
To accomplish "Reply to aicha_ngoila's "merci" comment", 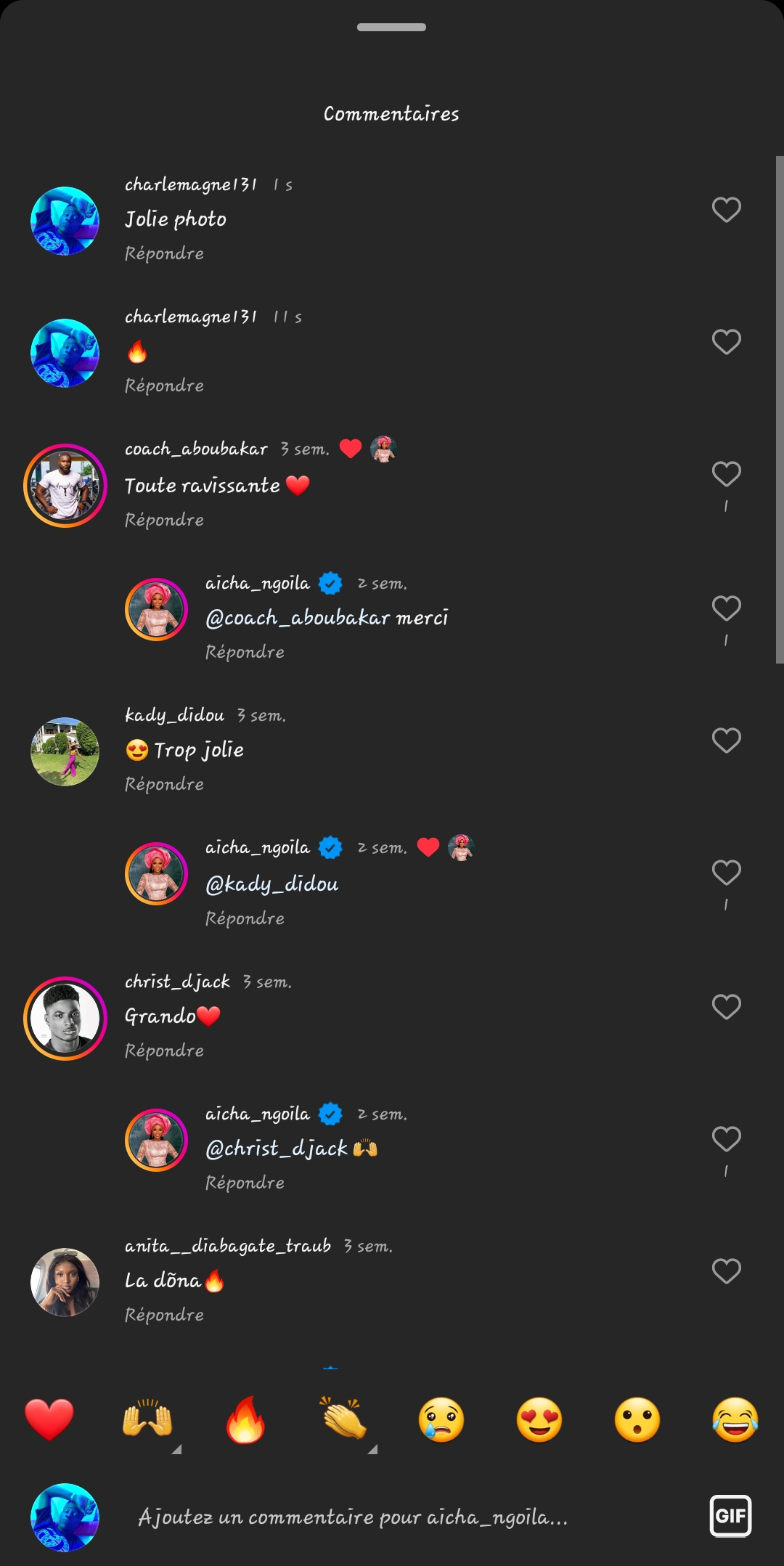I will tap(245, 652).
